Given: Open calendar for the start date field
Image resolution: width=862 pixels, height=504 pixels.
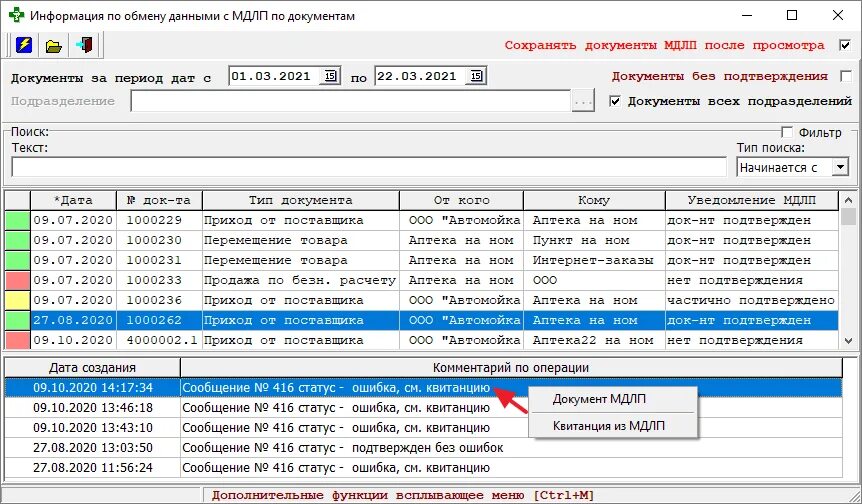Looking at the screenshot, I should (x=330, y=76).
